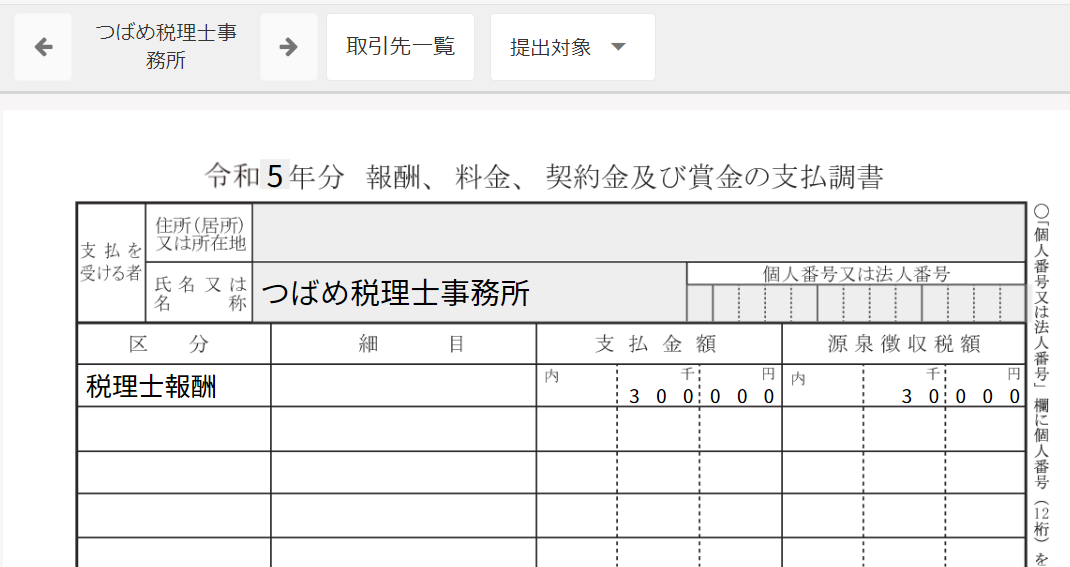Click the 支払金額 column header

point(659,343)
